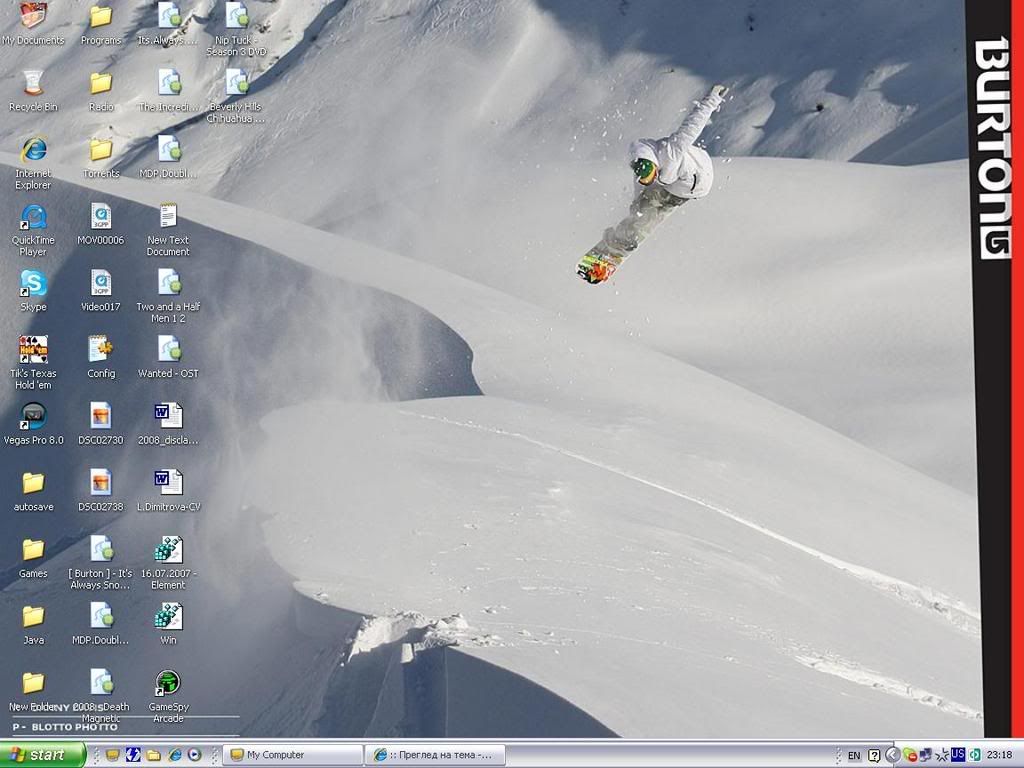Open the Recycle Bin
Screen dimensions: 1024x768
(33, 91)
